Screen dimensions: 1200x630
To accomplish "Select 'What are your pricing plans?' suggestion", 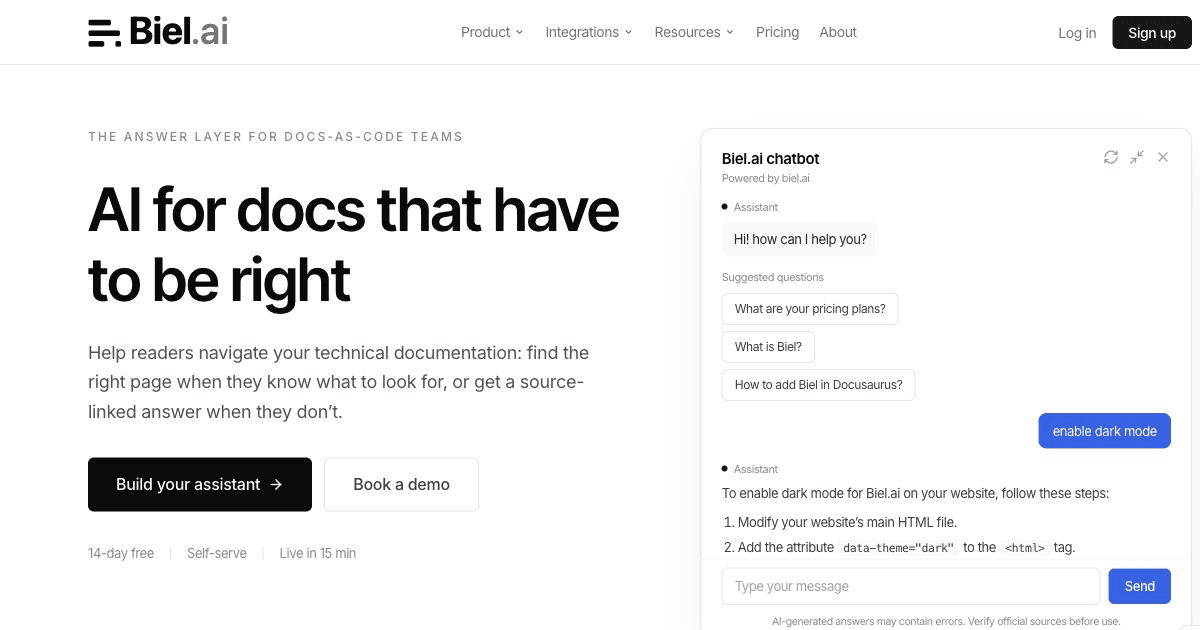I will click(810, 309).
